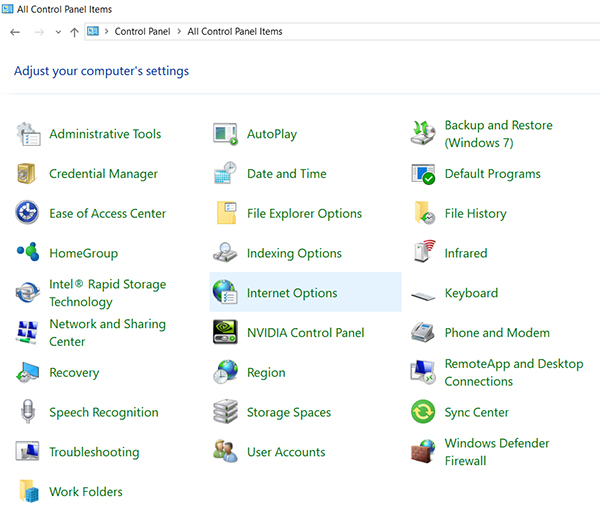
Task: Open the Recovery monitor icon
Action: point(28,372)
